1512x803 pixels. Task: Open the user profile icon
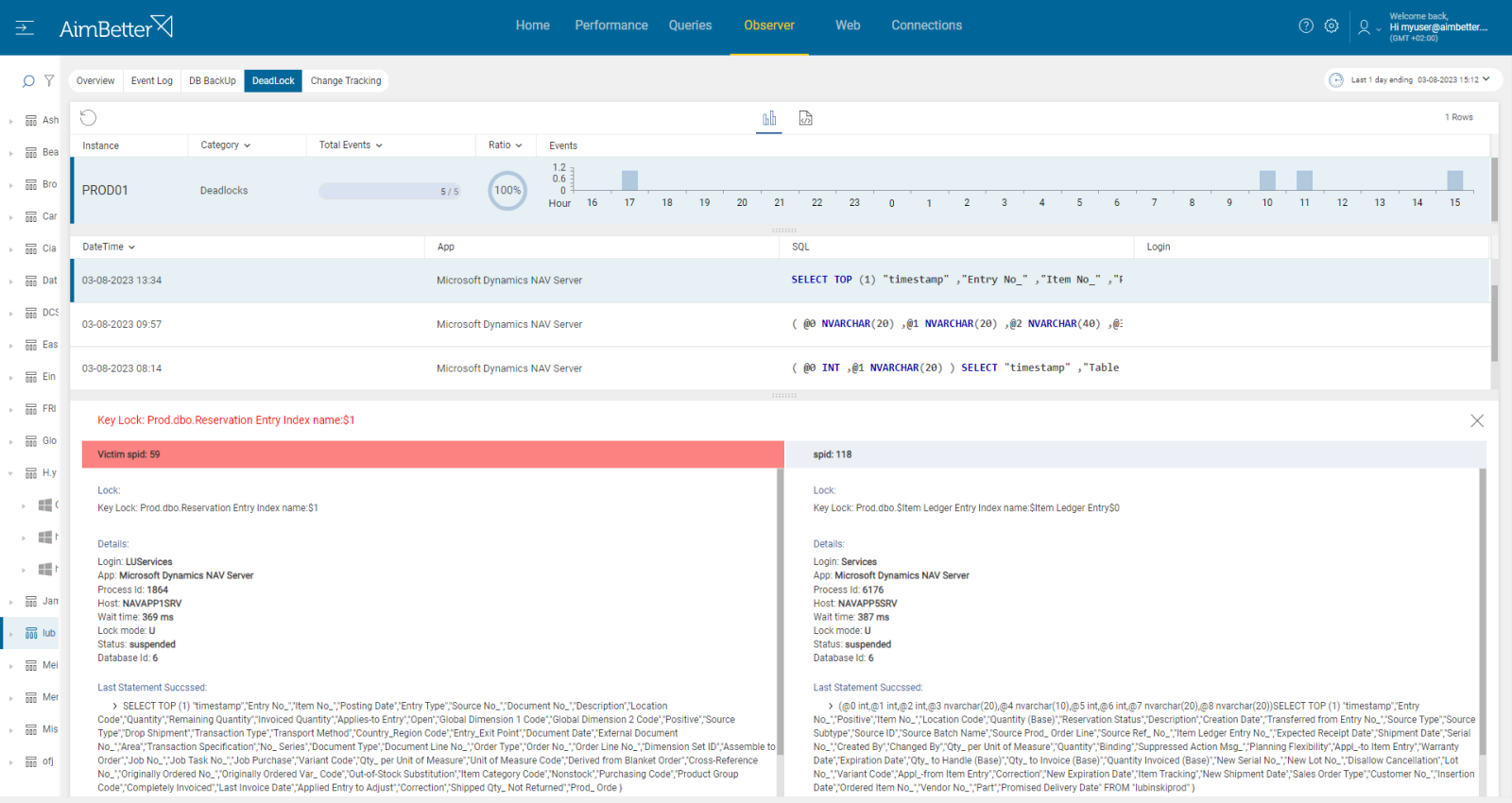(1364, 27)
